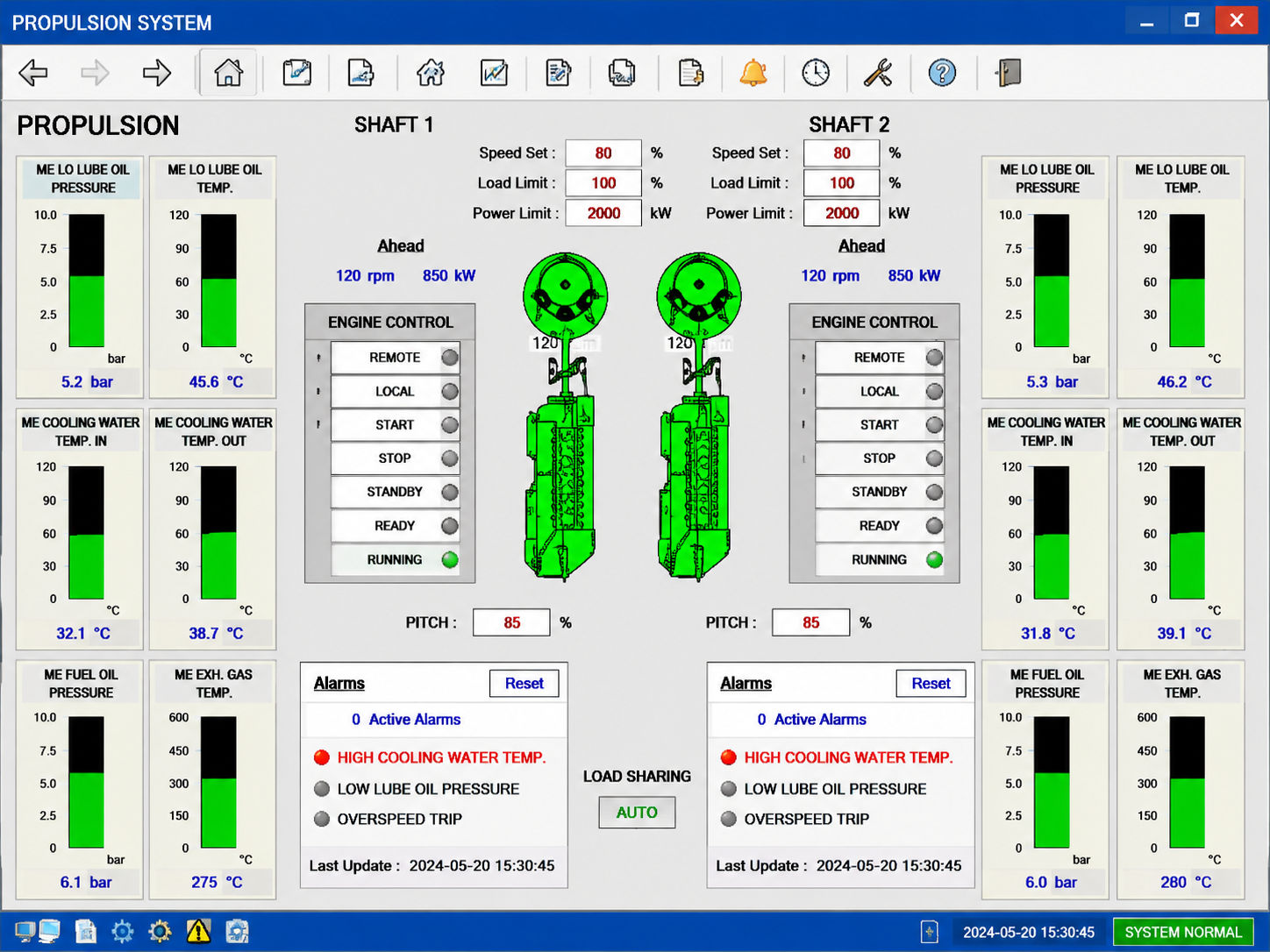The image size is (1270, 952).
Task: Go back with the left arrow icon
Action: tap(33, 73)
